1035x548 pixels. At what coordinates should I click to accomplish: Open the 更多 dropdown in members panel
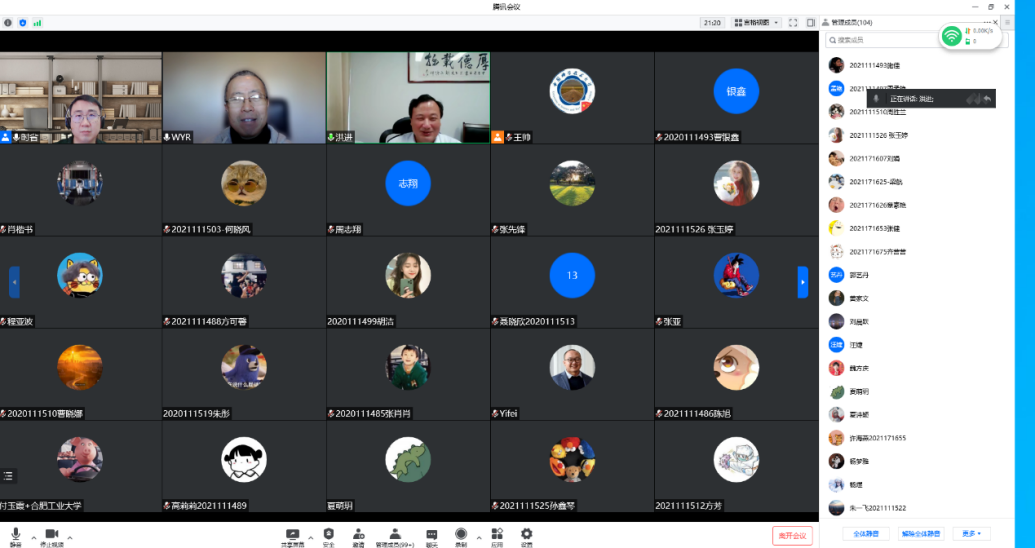pos(971,534)
